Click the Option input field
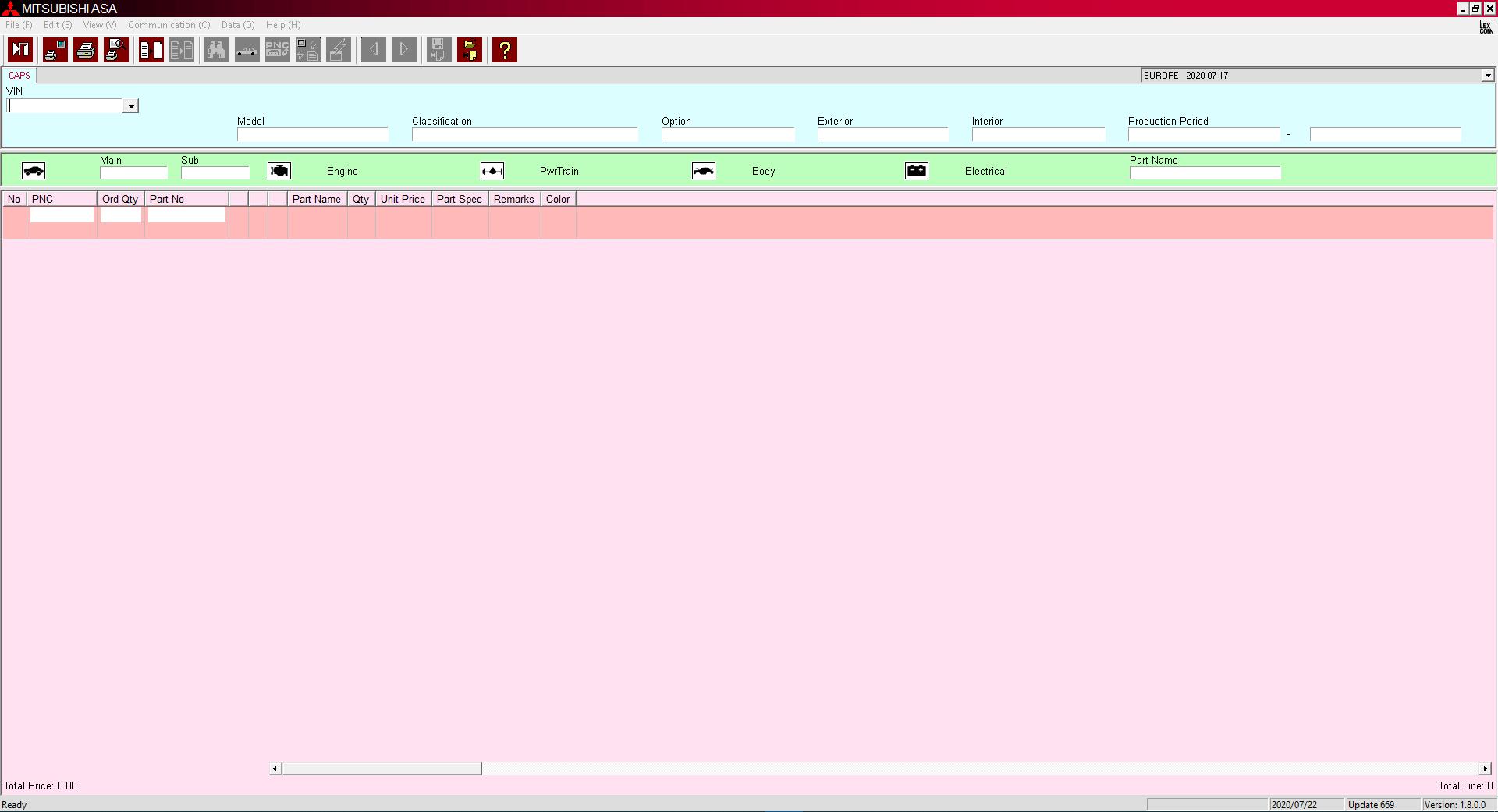1498x812 pixels. point(728,135)
